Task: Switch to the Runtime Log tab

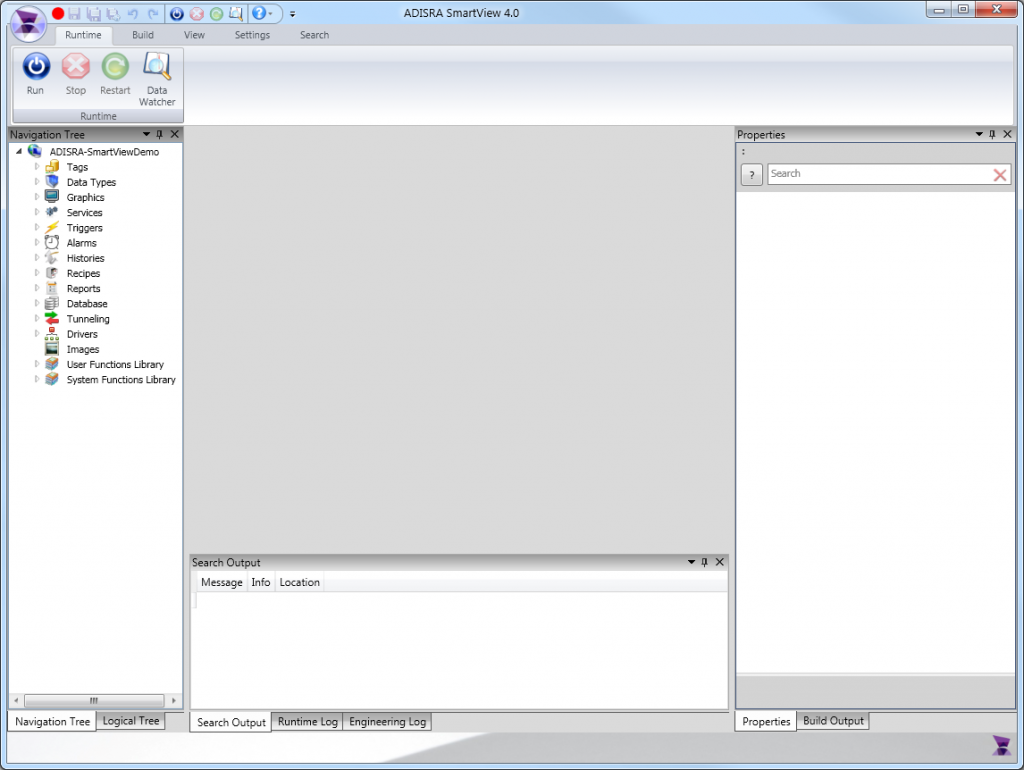Action: point(308,722)
